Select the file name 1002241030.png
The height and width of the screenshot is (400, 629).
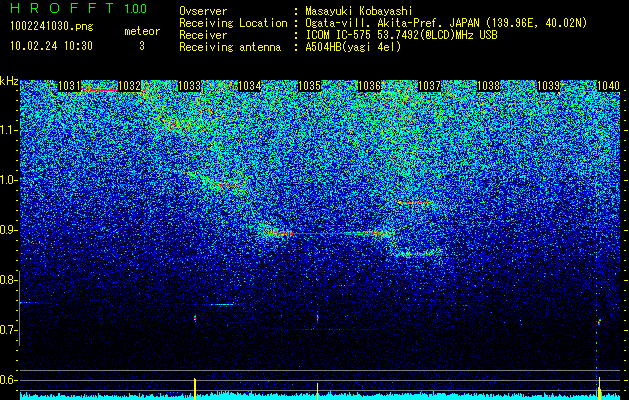click(52, 26)
